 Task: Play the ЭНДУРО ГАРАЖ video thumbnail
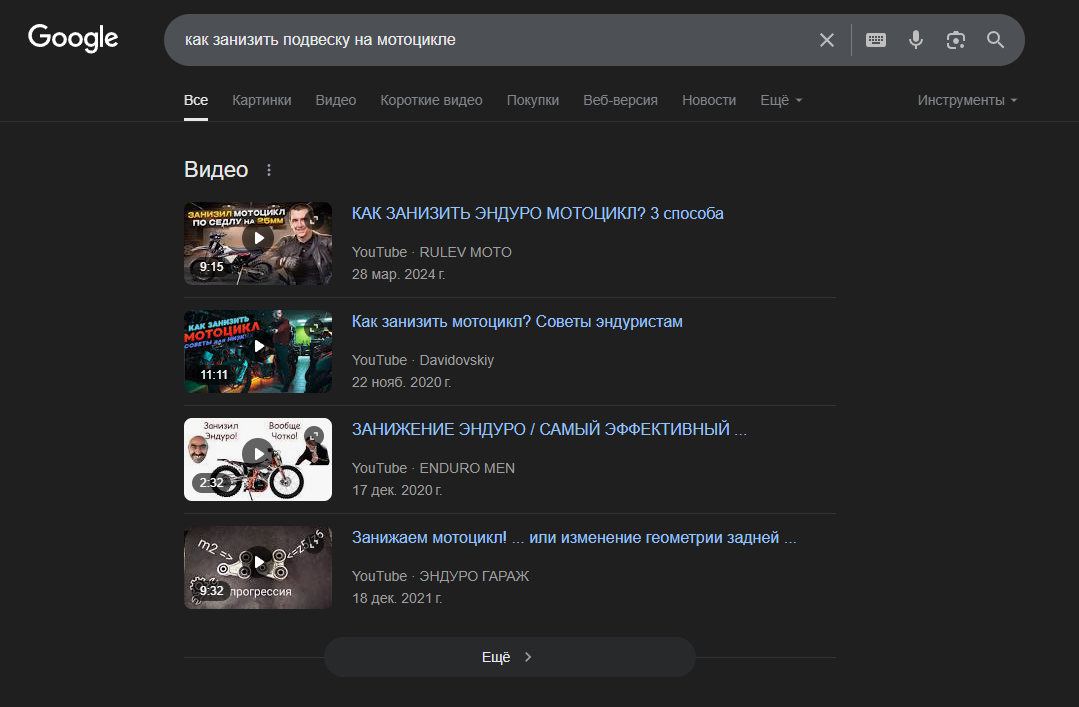258,567
